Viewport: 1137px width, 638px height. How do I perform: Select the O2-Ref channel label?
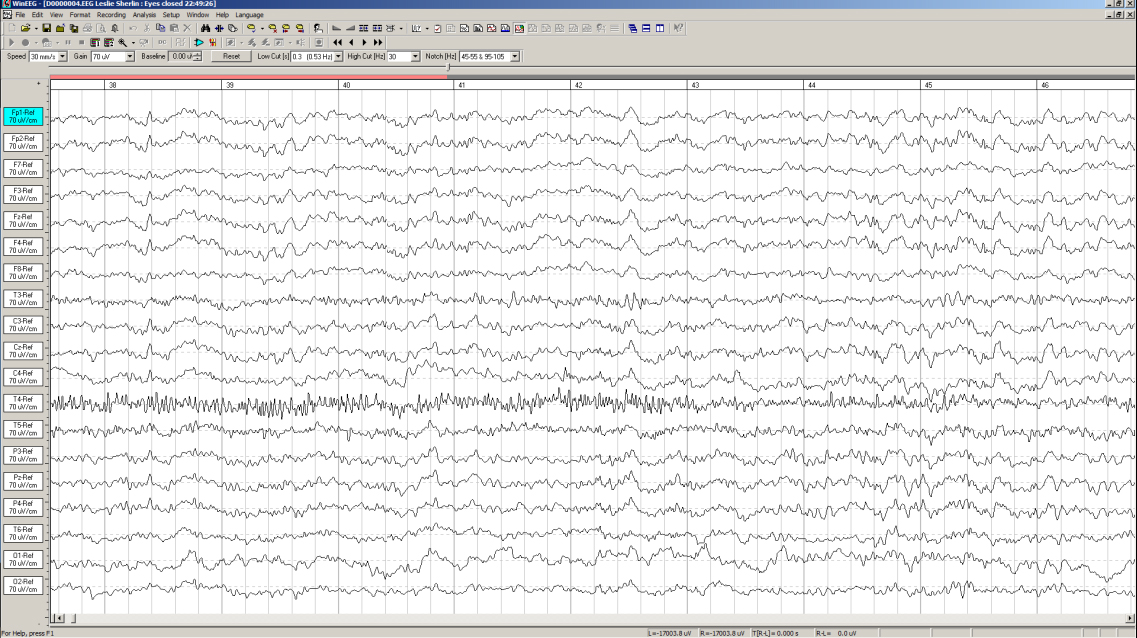tap(21, 585)
